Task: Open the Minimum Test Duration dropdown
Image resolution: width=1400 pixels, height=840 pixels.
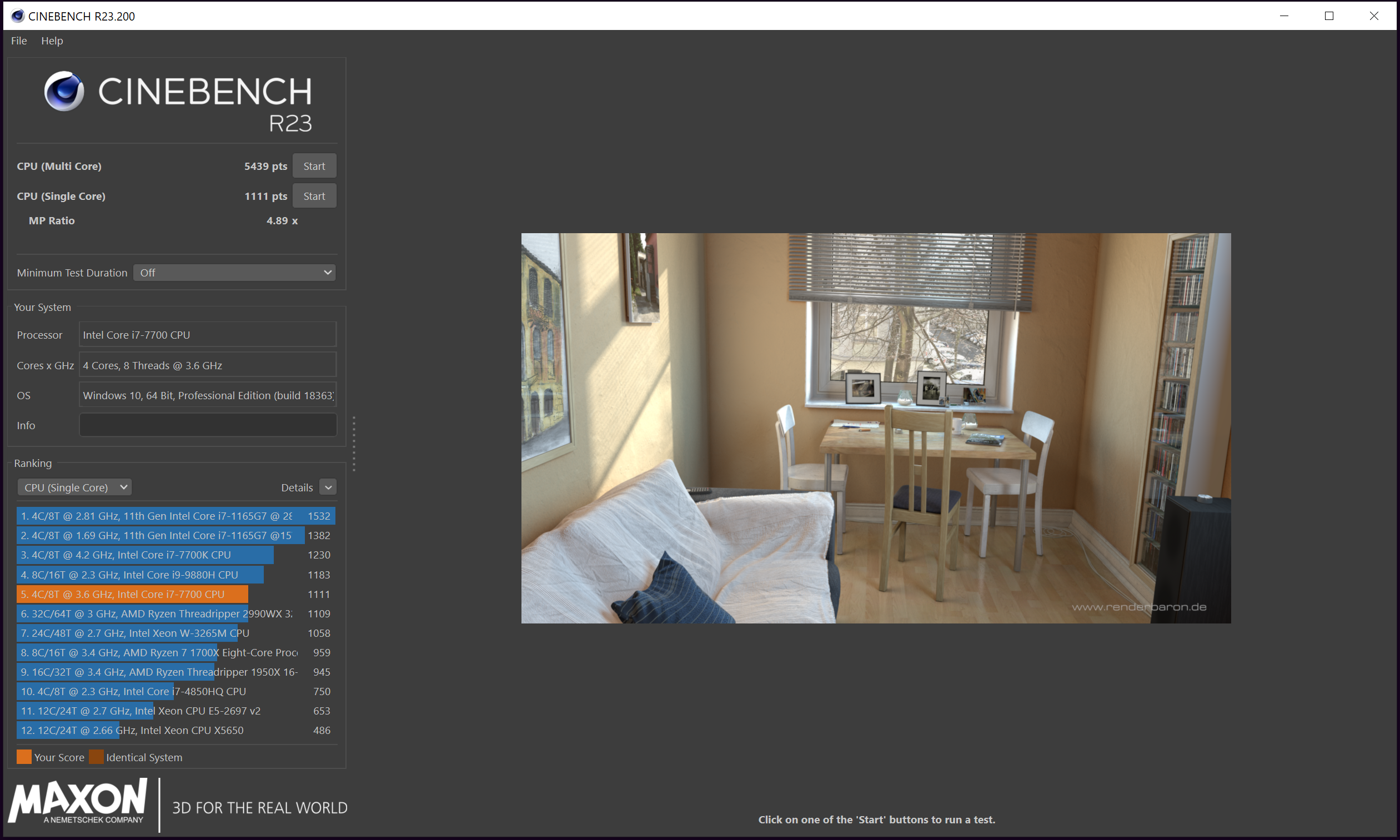Action: pyautogui.click(x=234, y=273)
